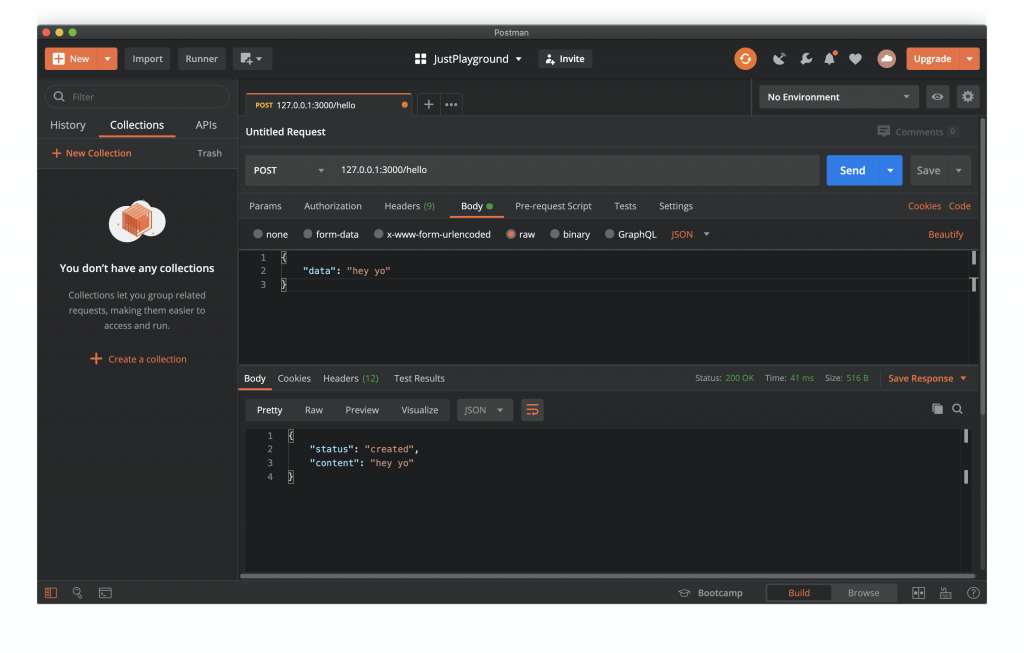Click the Send button
The height and width of the screenshot is (653, 1024).
[x=853, y=170]
